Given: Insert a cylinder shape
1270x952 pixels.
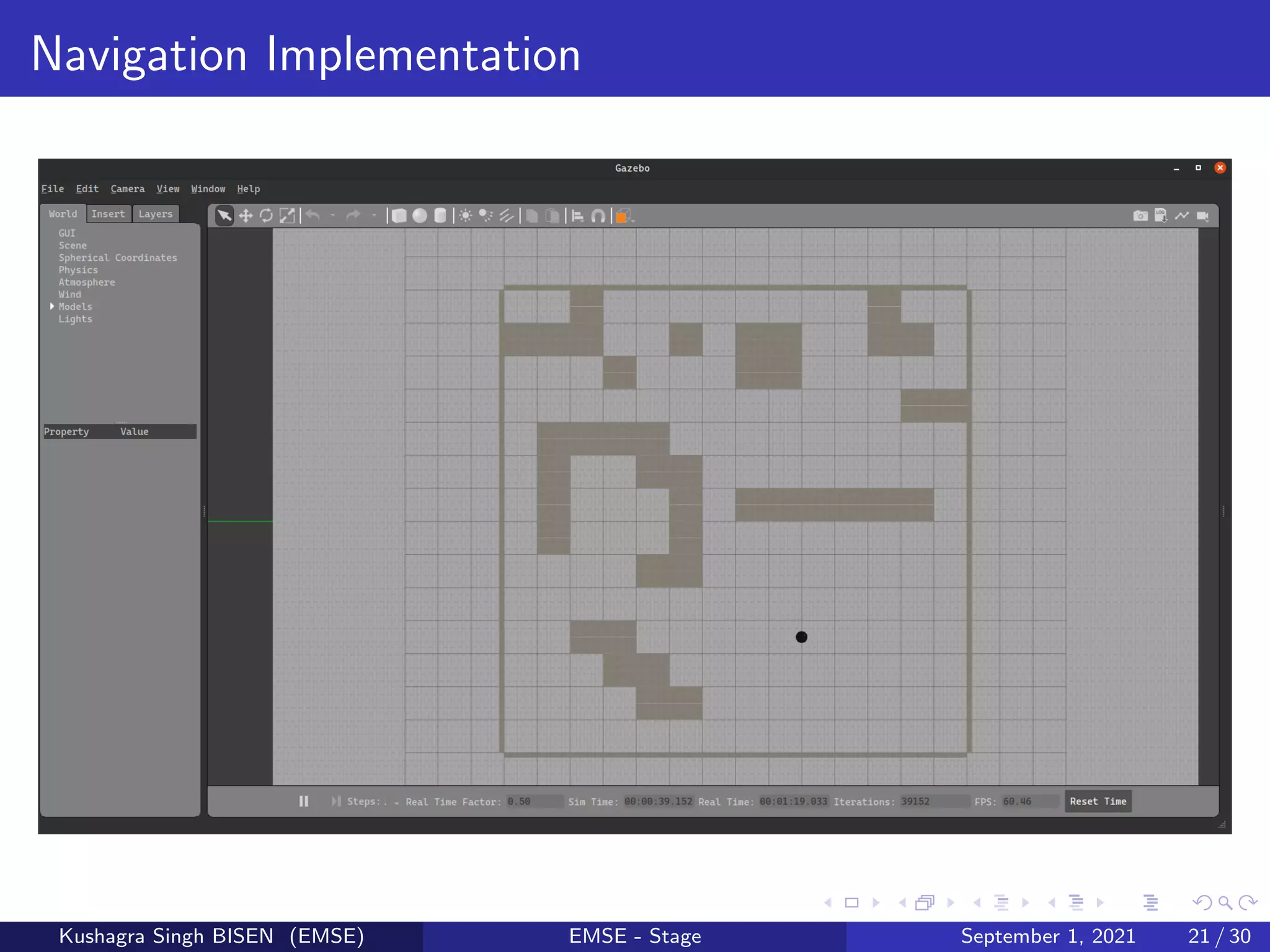Looking at the screenshot, I should (440, 216).
